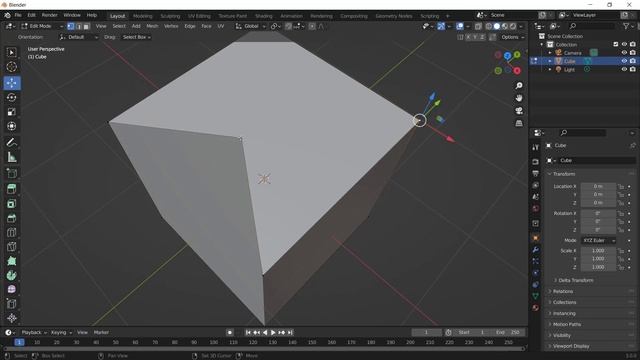The image size is (640, 360).
Task: Open the Tool properties tab
Action: [536, 147]
